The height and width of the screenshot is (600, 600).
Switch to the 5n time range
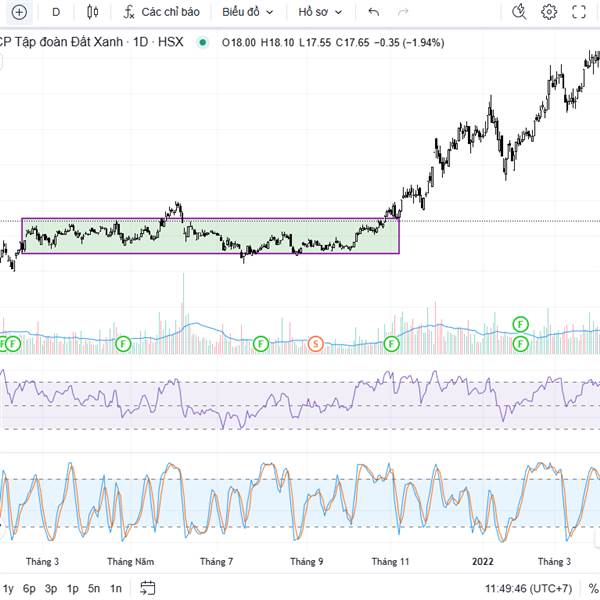[94, 588]
